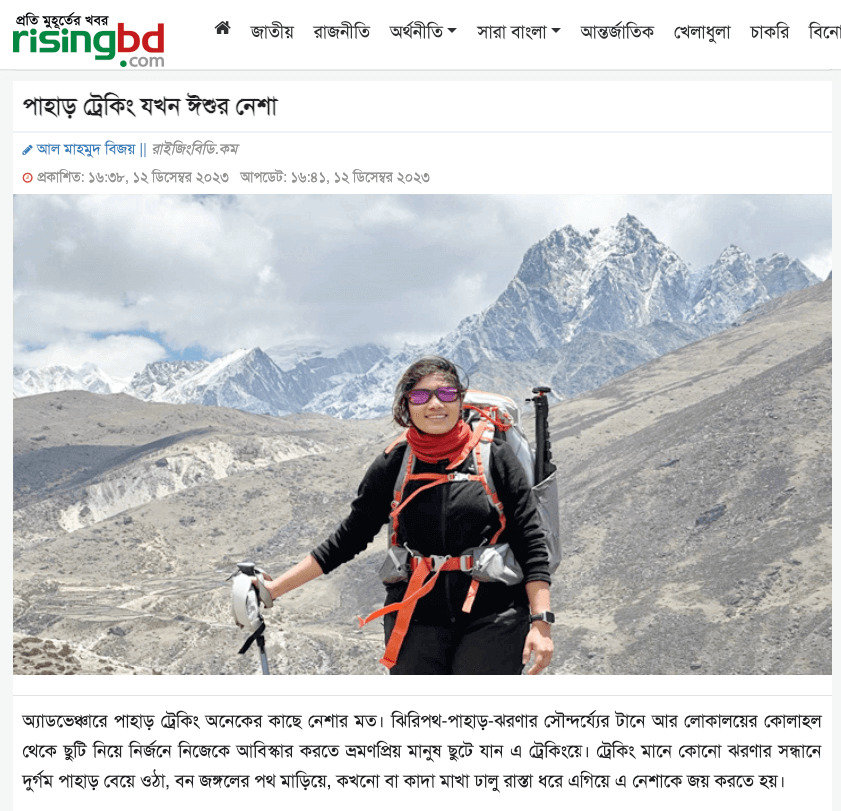This screenshot has width=841, height=811.
Task: Select the চাকরি menu item
Action: point(770,32)
